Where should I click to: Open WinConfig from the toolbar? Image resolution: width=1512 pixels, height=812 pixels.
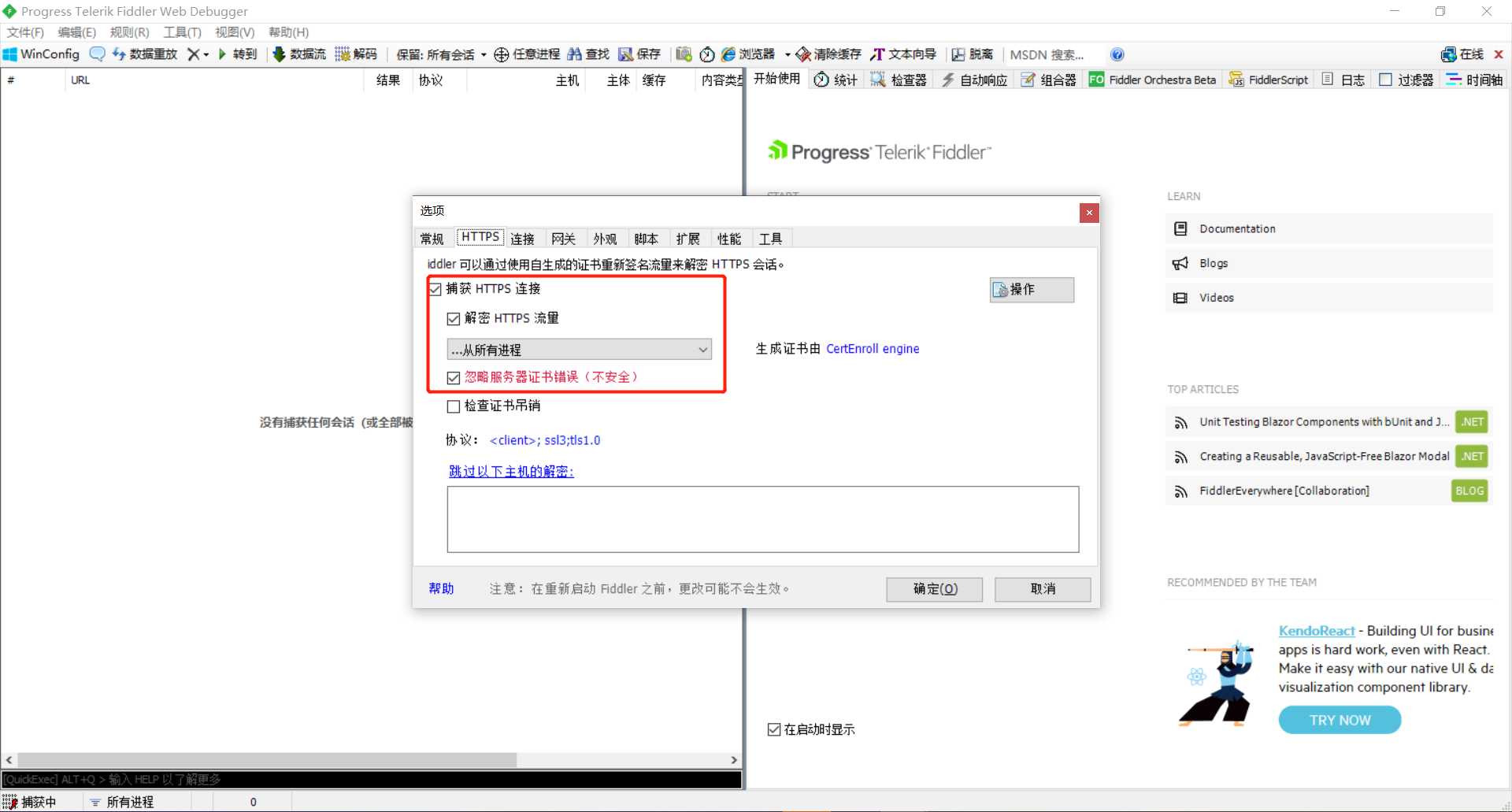[x=41, y=54]
